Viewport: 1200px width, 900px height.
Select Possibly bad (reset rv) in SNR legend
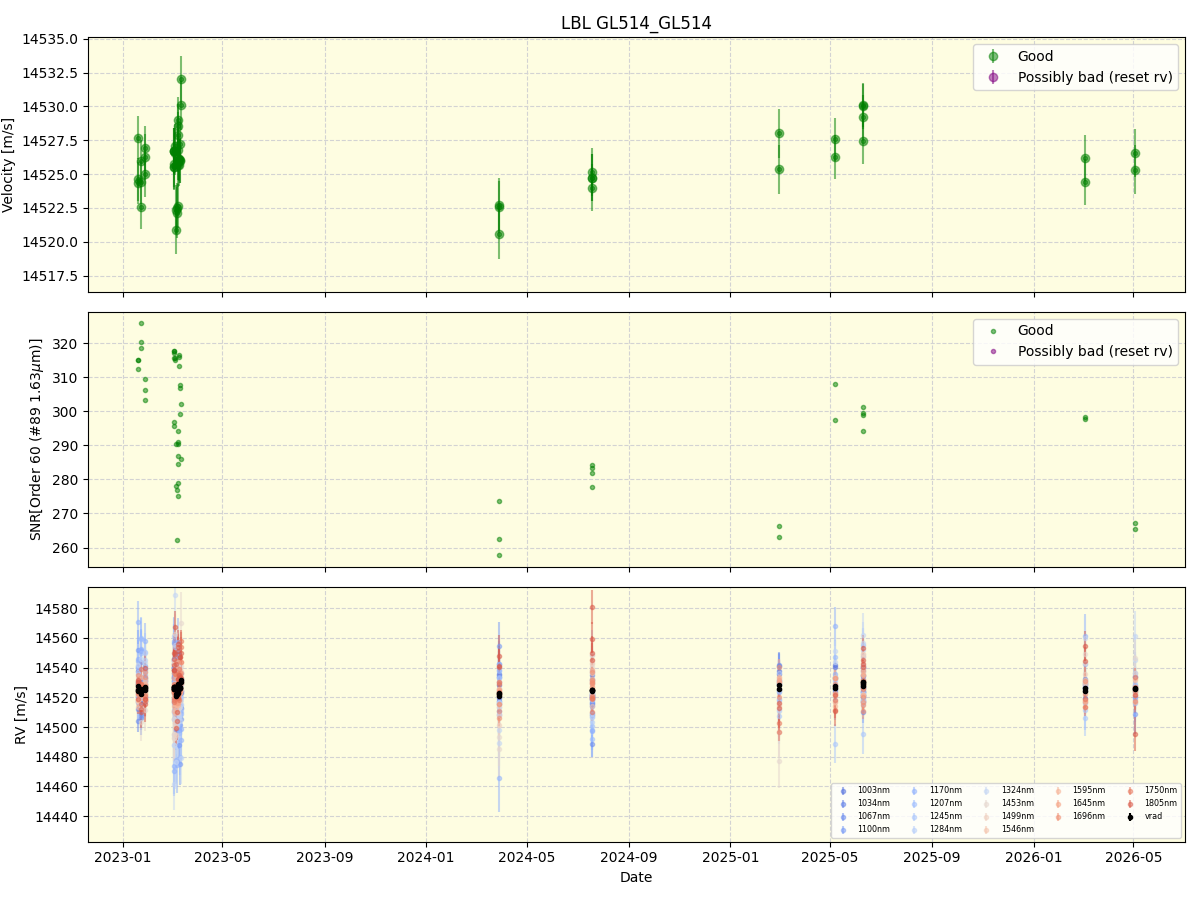(1095, 351)
